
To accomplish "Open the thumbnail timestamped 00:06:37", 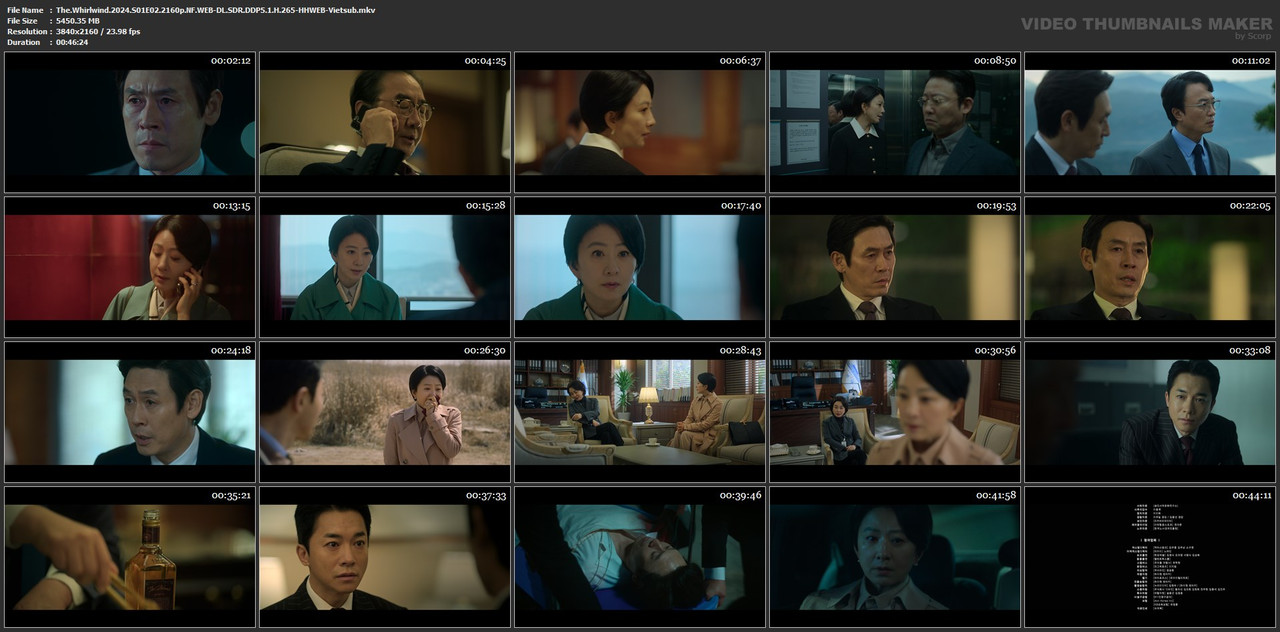I will point(640,122).
